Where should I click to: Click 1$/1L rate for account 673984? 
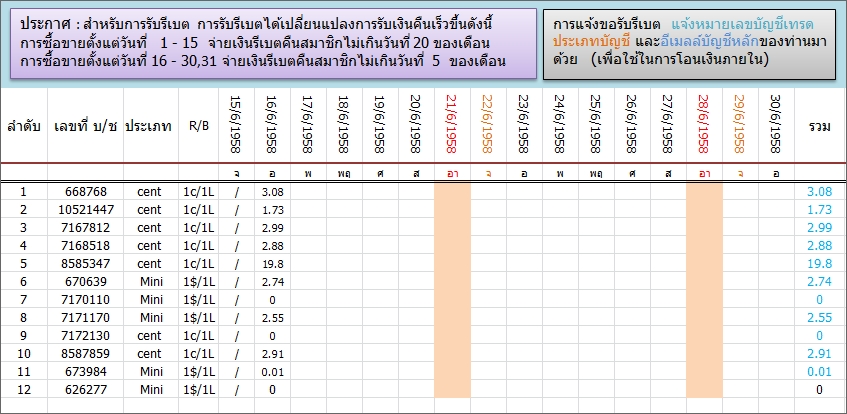198,372
